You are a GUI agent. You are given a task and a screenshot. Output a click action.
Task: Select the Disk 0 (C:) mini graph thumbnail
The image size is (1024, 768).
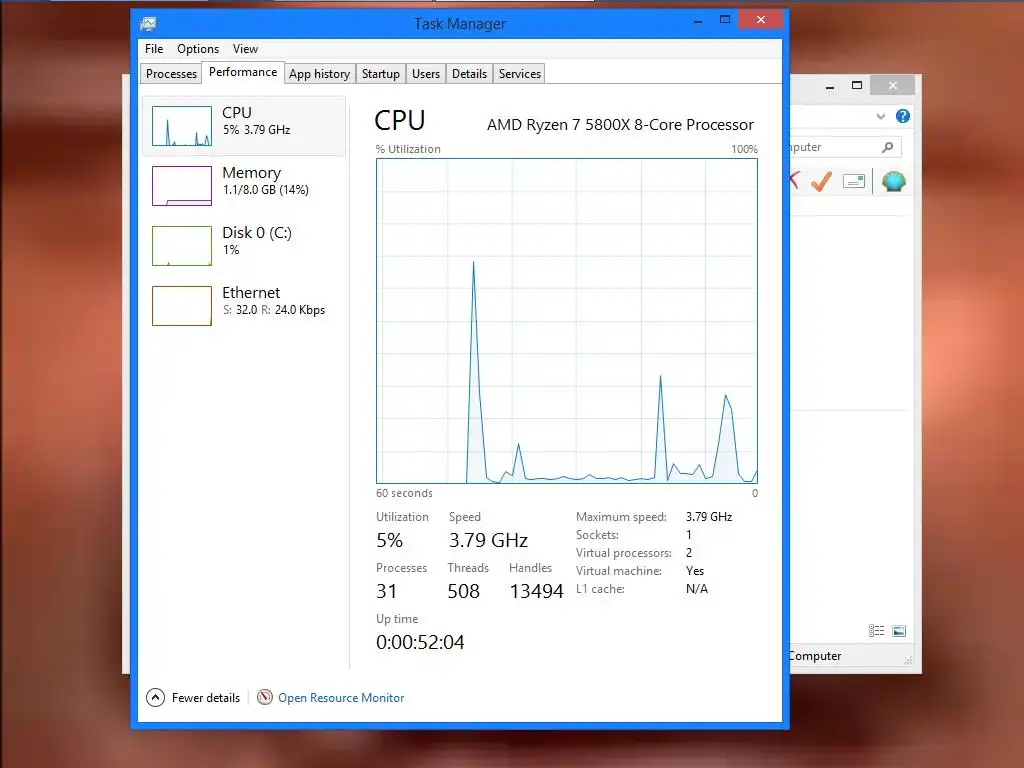click(x=182, y=246)
